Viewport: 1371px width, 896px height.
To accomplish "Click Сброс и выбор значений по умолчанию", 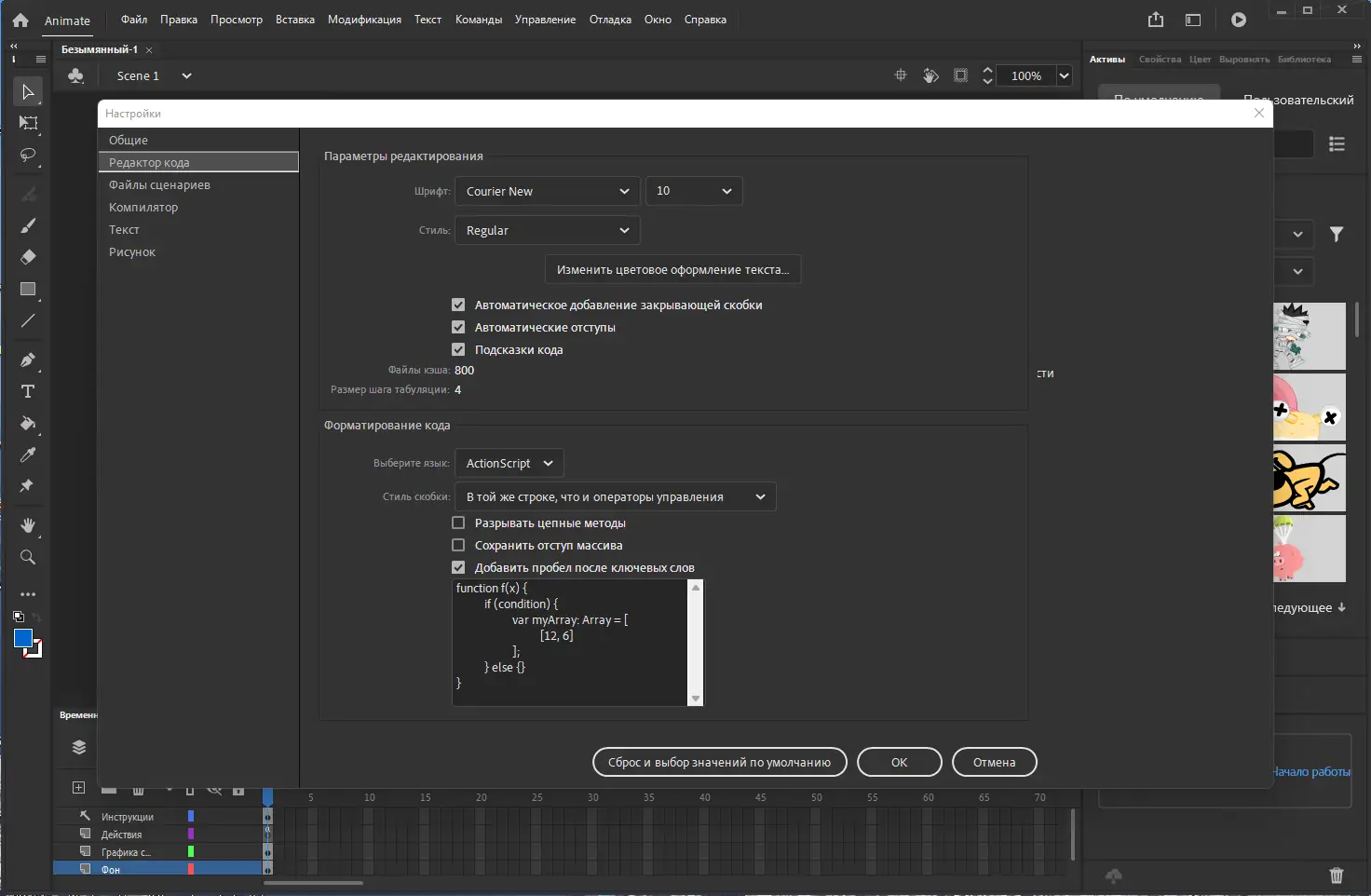I will coord(719,762).
